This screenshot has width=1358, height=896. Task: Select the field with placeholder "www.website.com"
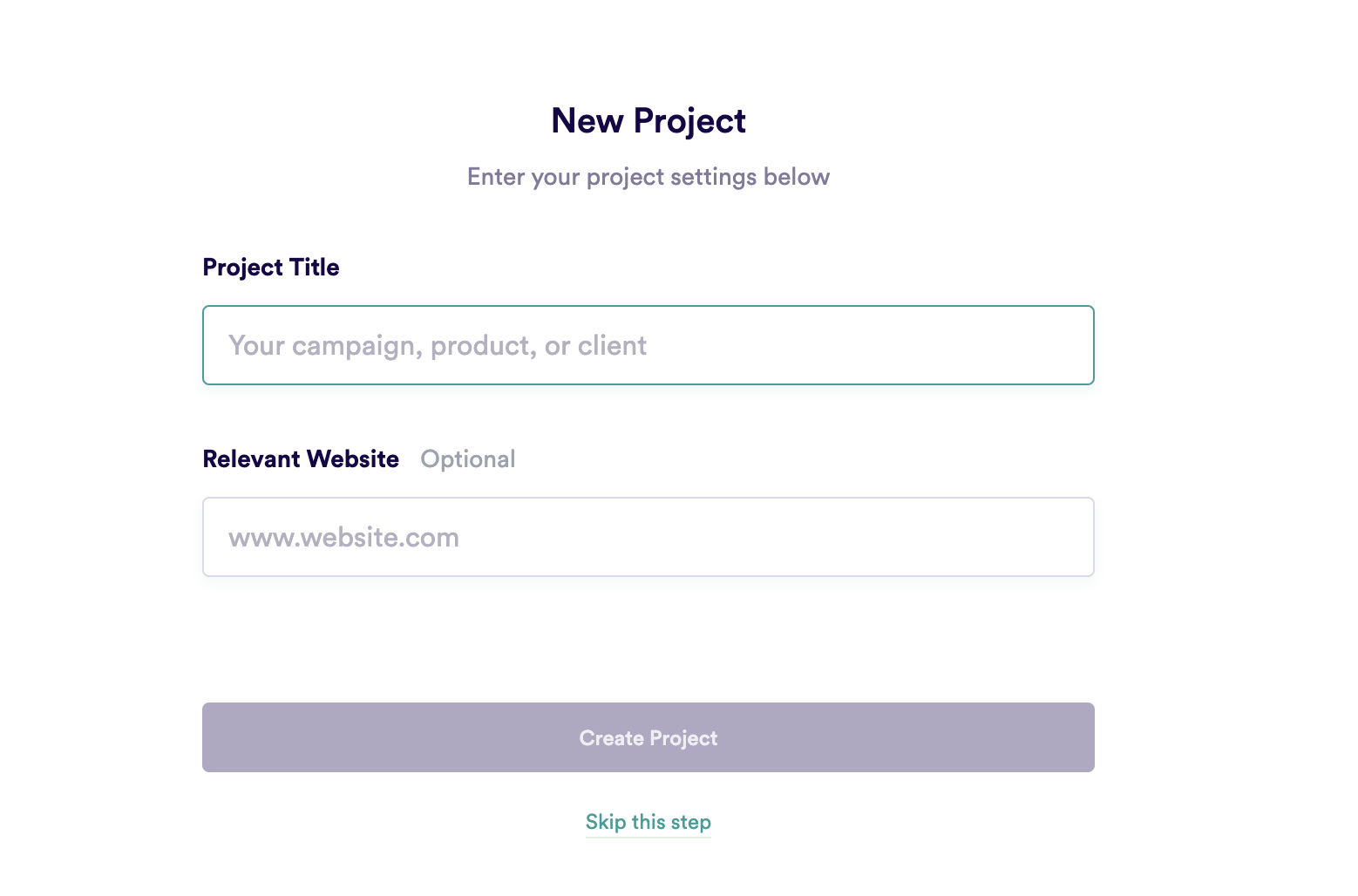(648, 537)
